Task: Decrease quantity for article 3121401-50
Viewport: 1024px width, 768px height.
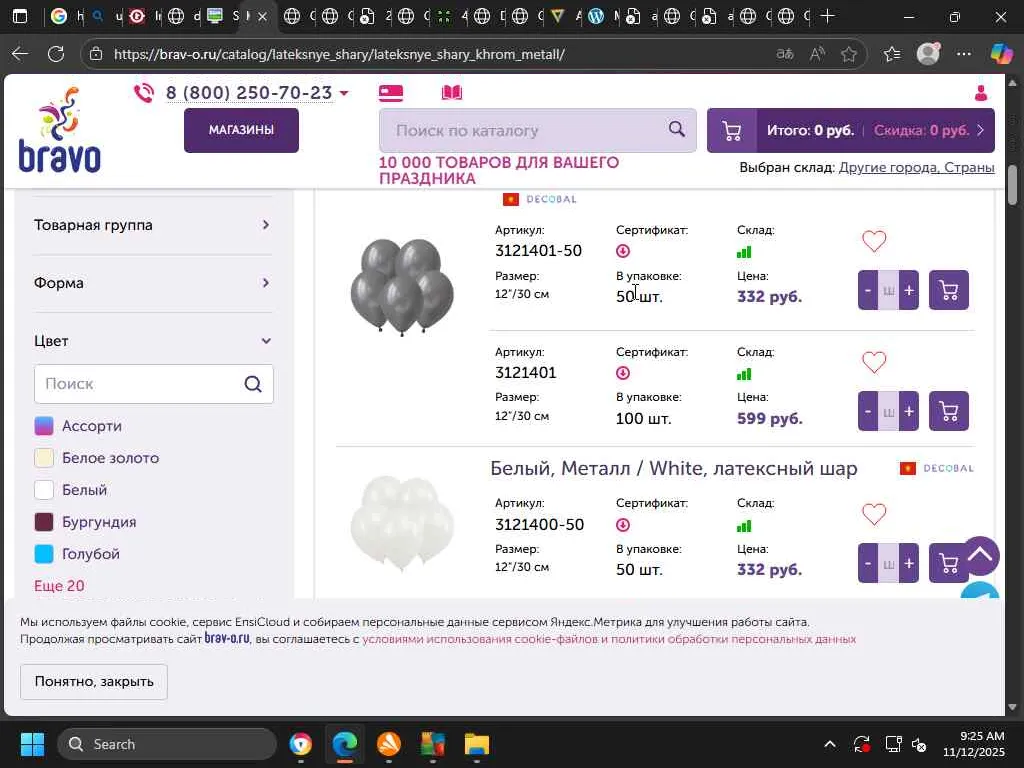Action: pos(868,290)
